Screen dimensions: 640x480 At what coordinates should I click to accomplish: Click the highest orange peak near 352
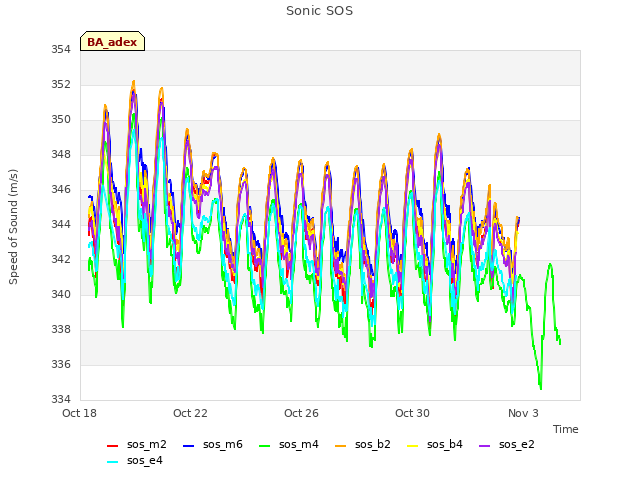(133, 82)
